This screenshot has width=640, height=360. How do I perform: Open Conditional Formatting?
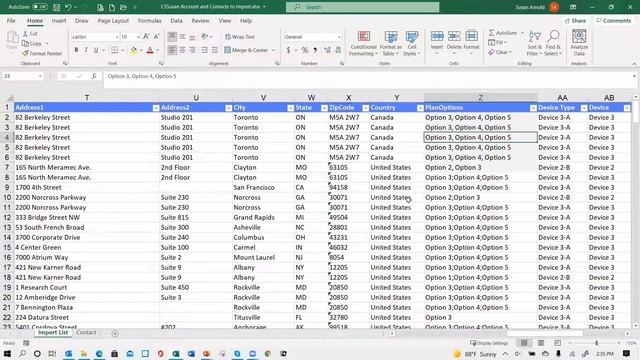[x=363, y=43]
